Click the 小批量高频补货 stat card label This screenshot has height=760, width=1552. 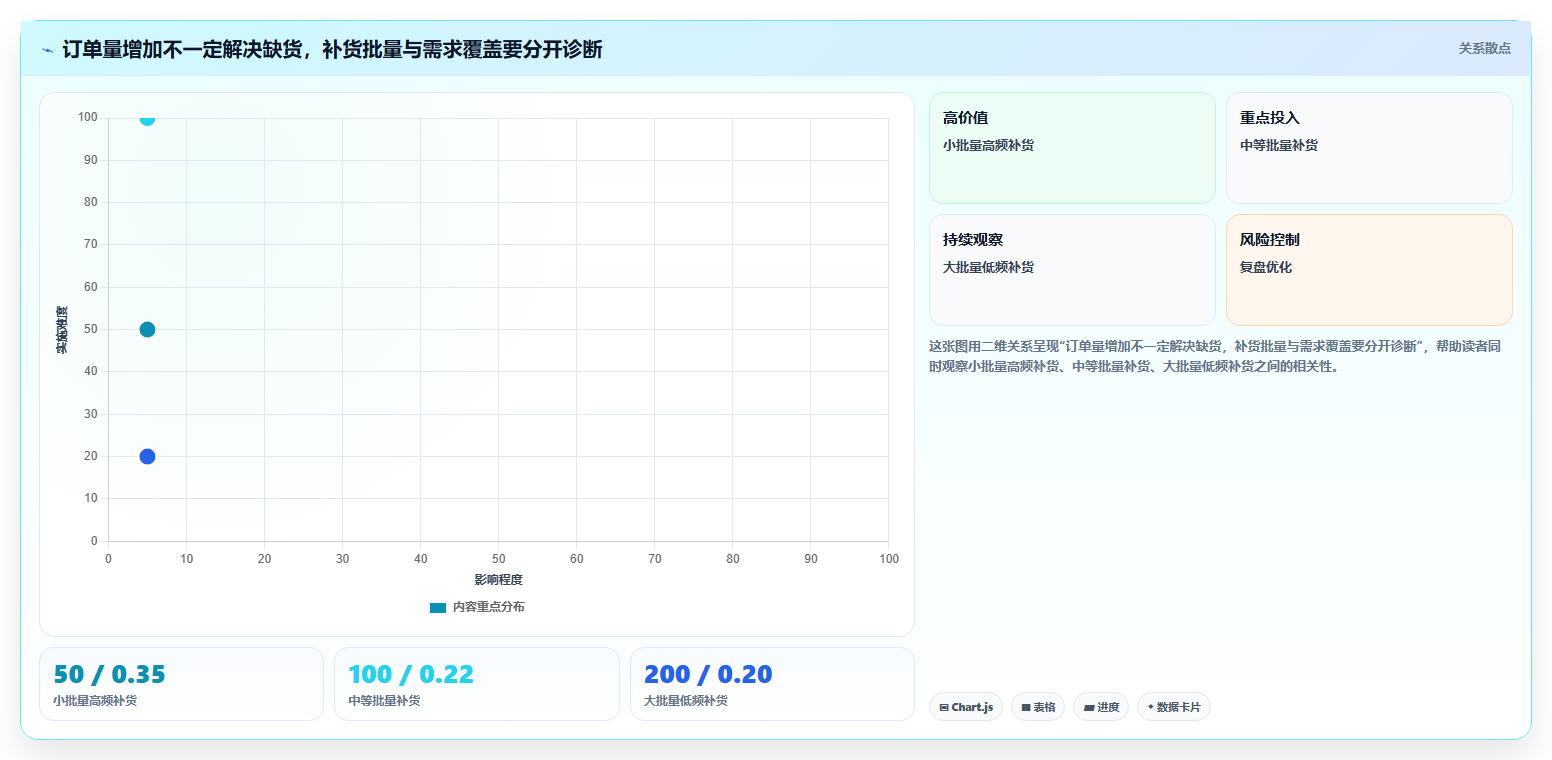[95, 701]
